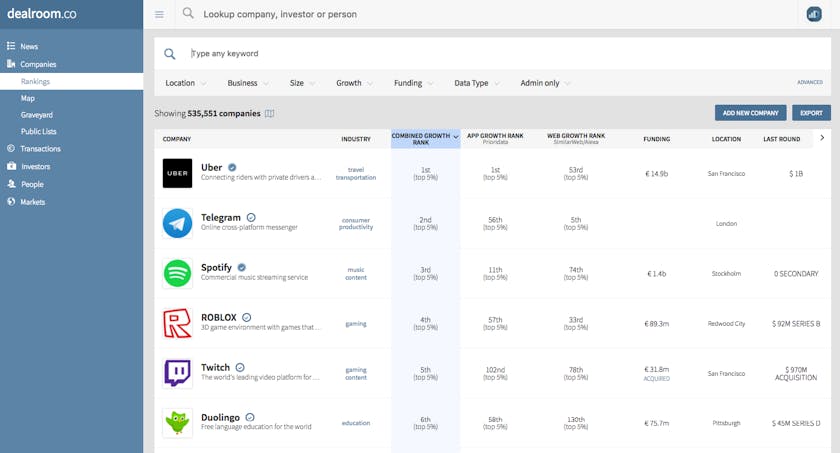Click the Telegram logo icon
Image resolution: width=840 pixels, height=453 pixels.
pyautogui.click(x=177, y=223)
